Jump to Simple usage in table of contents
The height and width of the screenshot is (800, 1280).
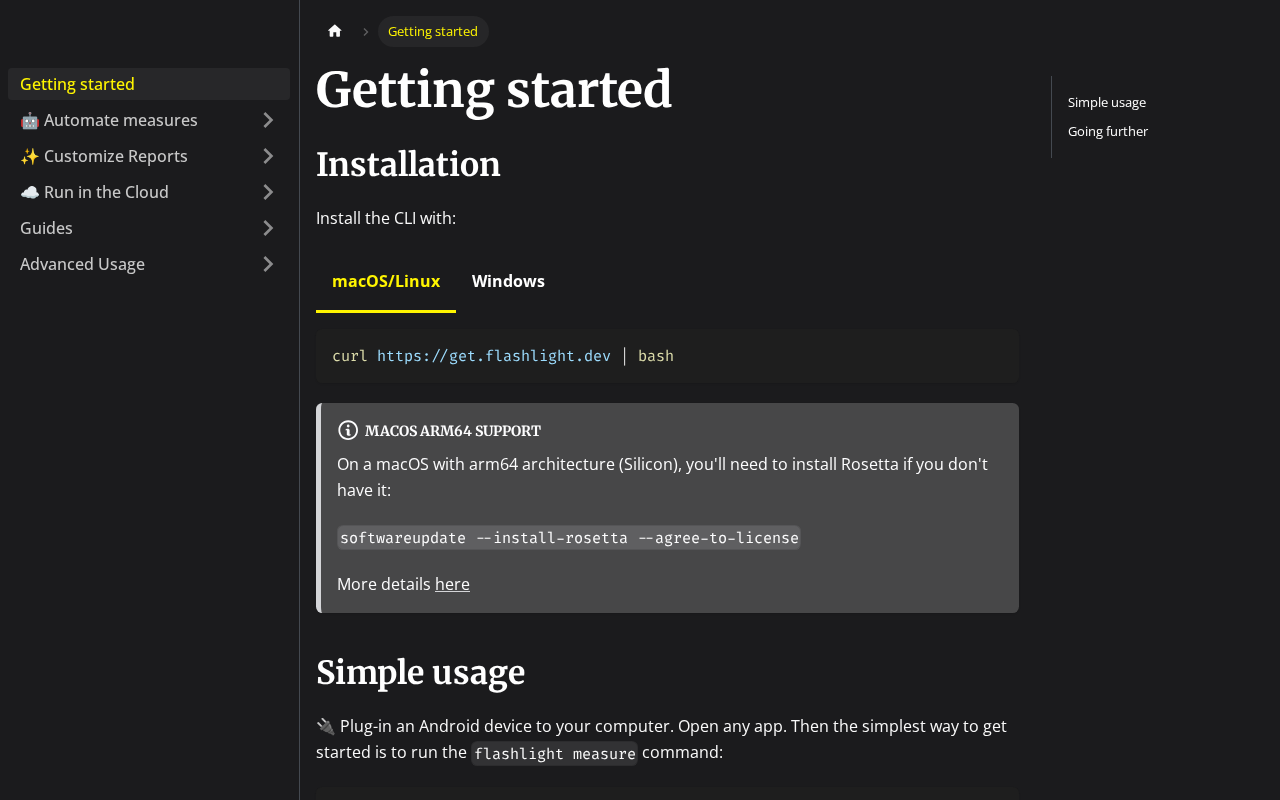tap(1107, 102)
